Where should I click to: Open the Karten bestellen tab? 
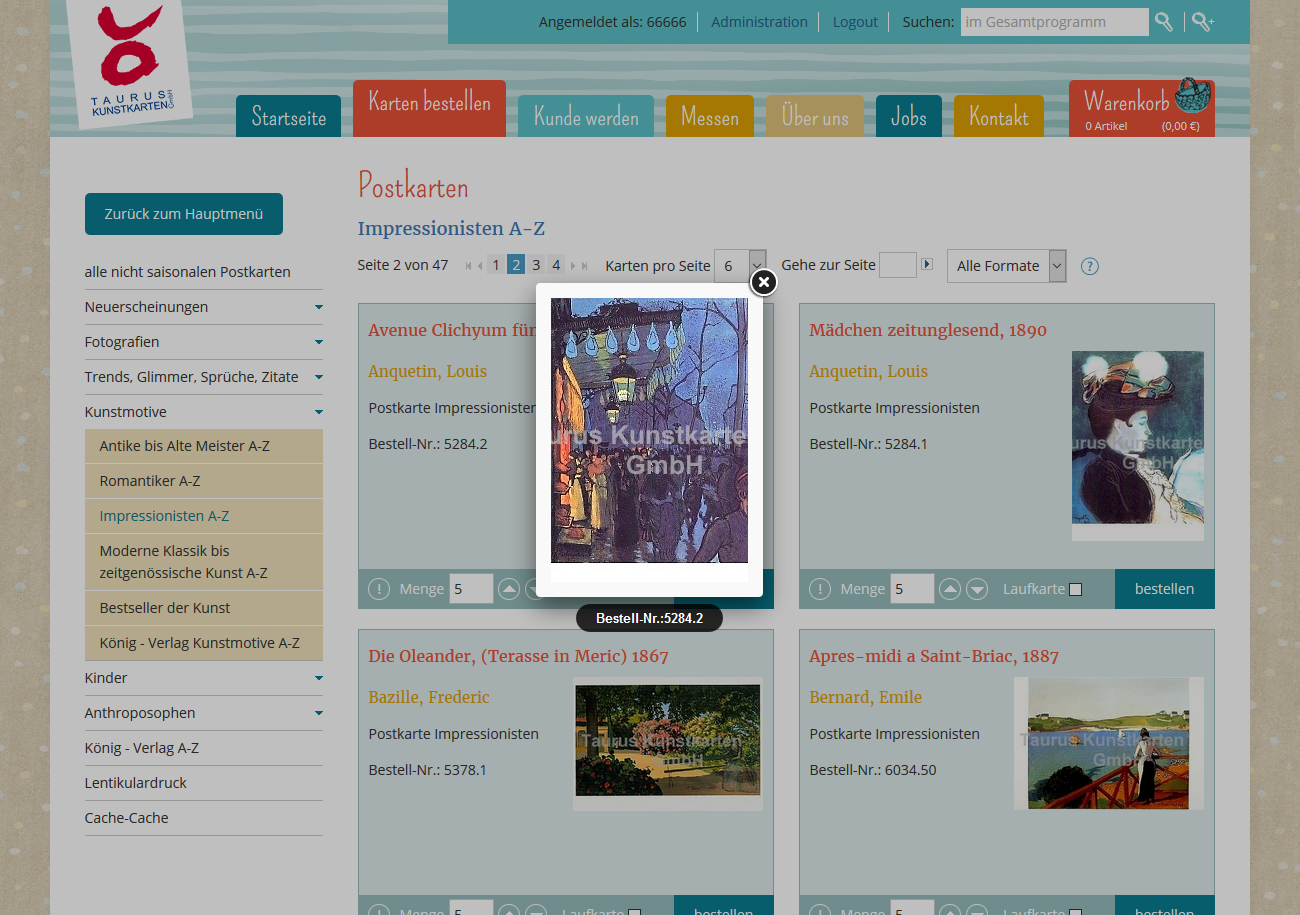tap(429, 108)
